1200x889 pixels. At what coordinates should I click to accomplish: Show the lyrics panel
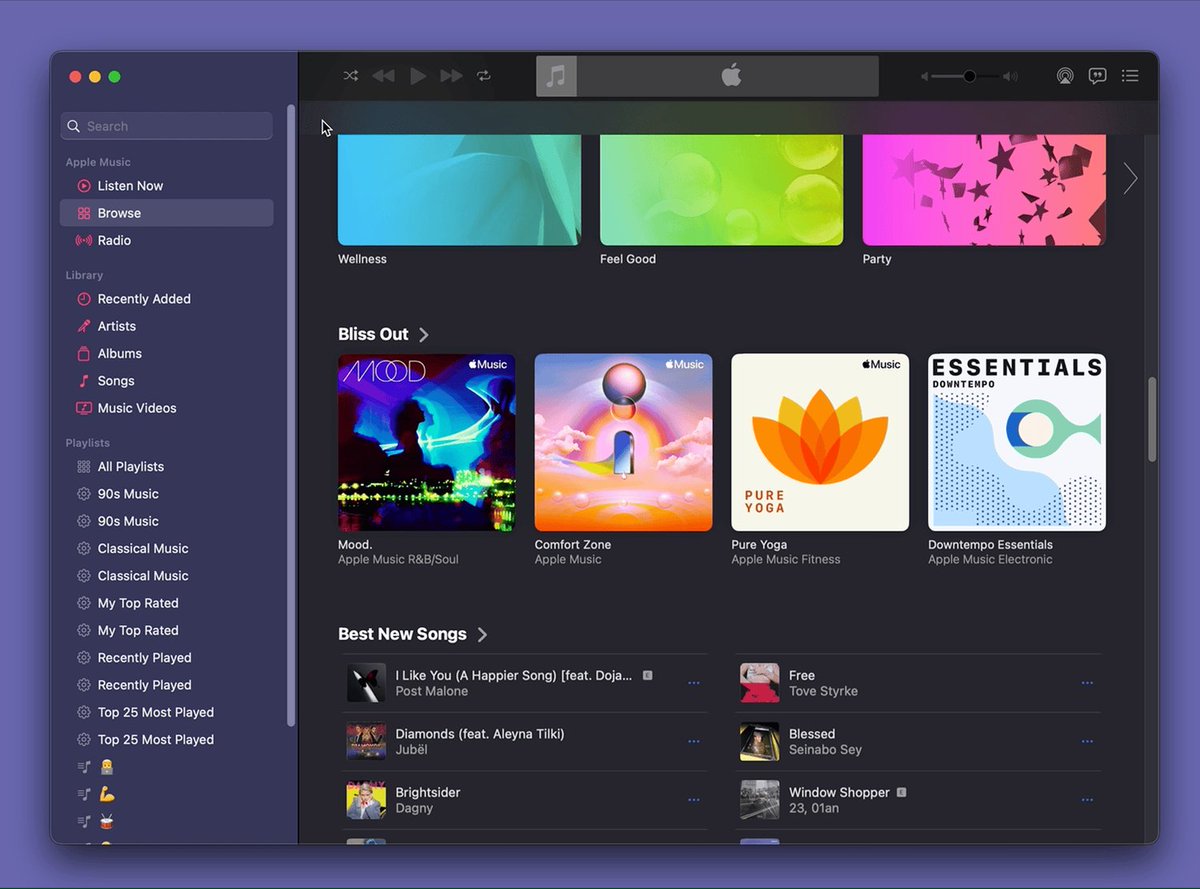coord(1097,76)
